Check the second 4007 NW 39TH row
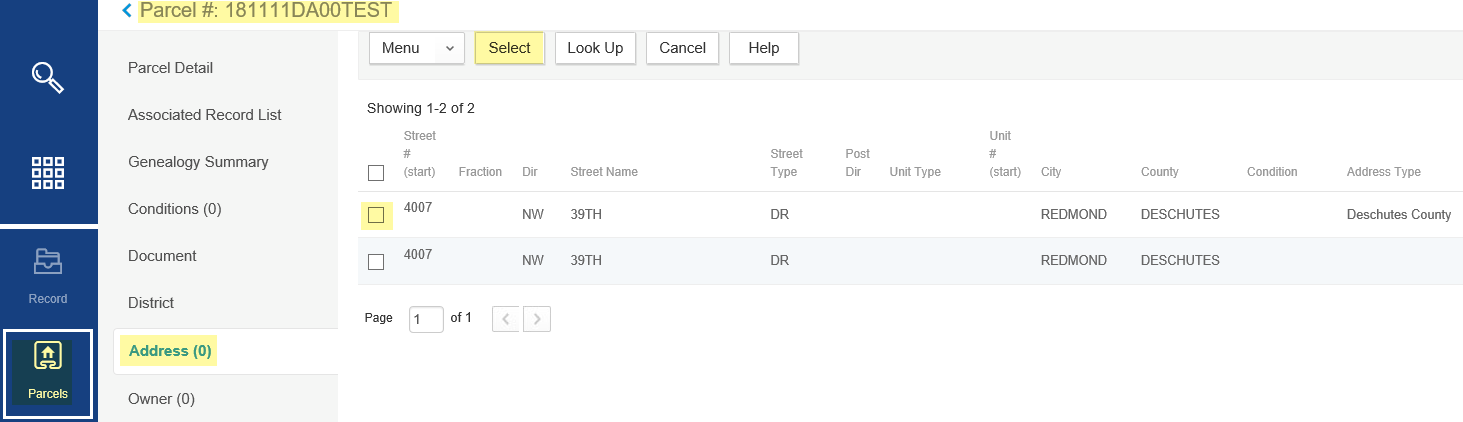This screenshot has height=422, width=1463. [376, 262]
